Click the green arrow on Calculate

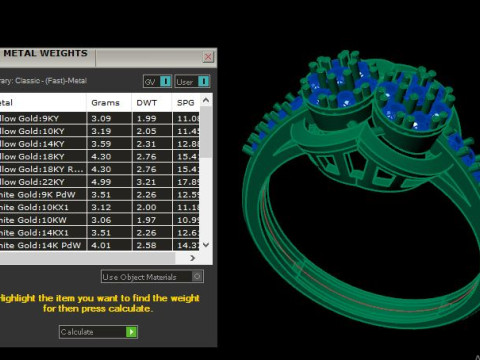(131, 332)
